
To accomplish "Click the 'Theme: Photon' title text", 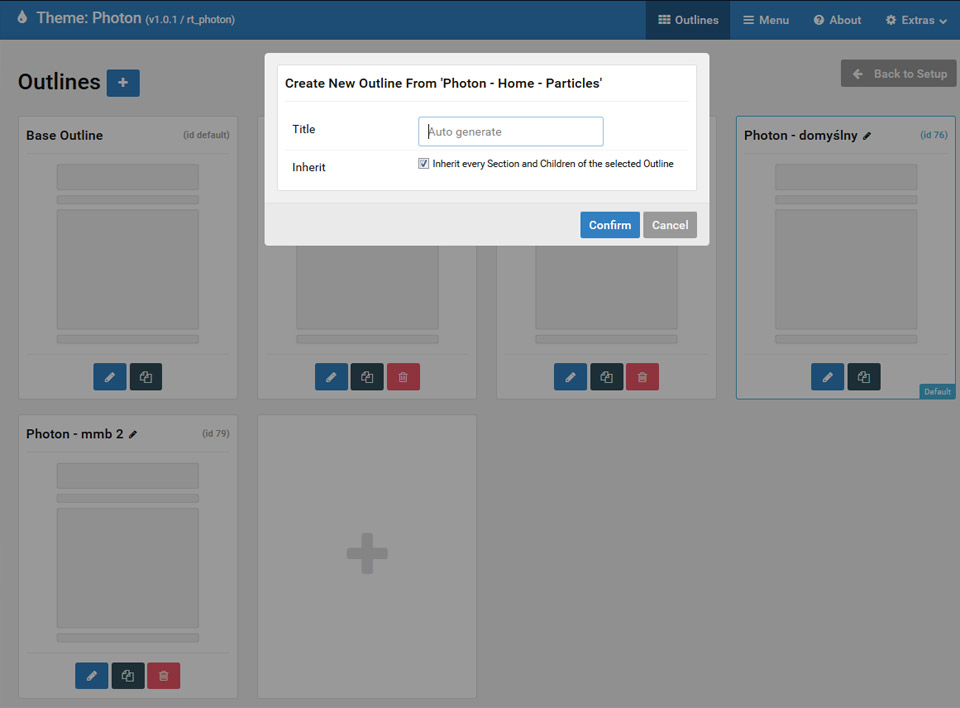I will (89, 18).
